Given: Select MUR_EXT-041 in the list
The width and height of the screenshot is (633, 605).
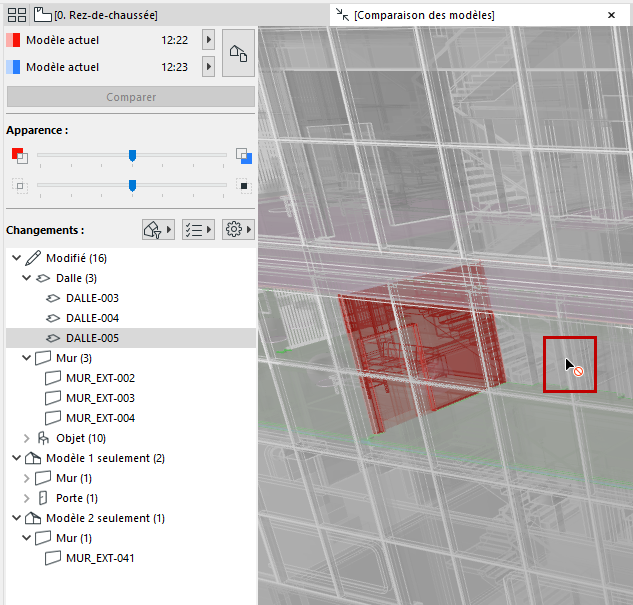Looking at the screenshot, I should (x=131, y=558).
